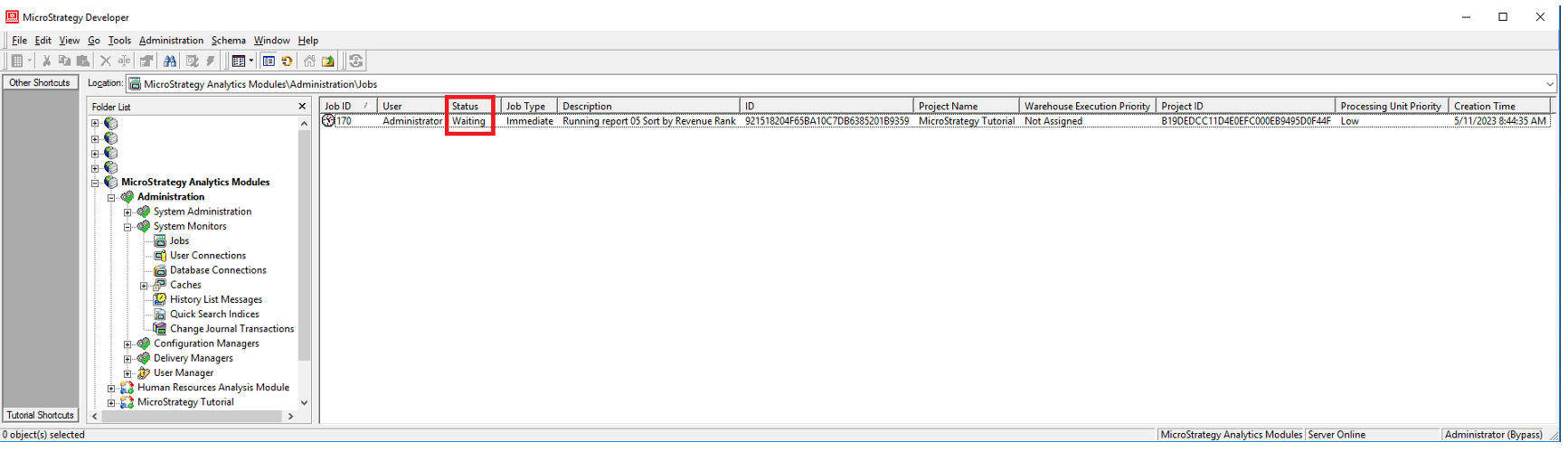Open User Connections monitor in the tree

[x=207, y=256]
